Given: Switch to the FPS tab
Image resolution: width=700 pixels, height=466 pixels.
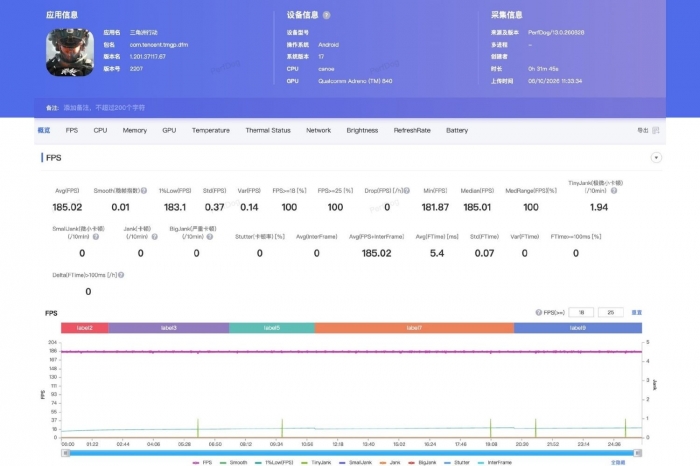Looking at the screenshot, I should point(71,130).
